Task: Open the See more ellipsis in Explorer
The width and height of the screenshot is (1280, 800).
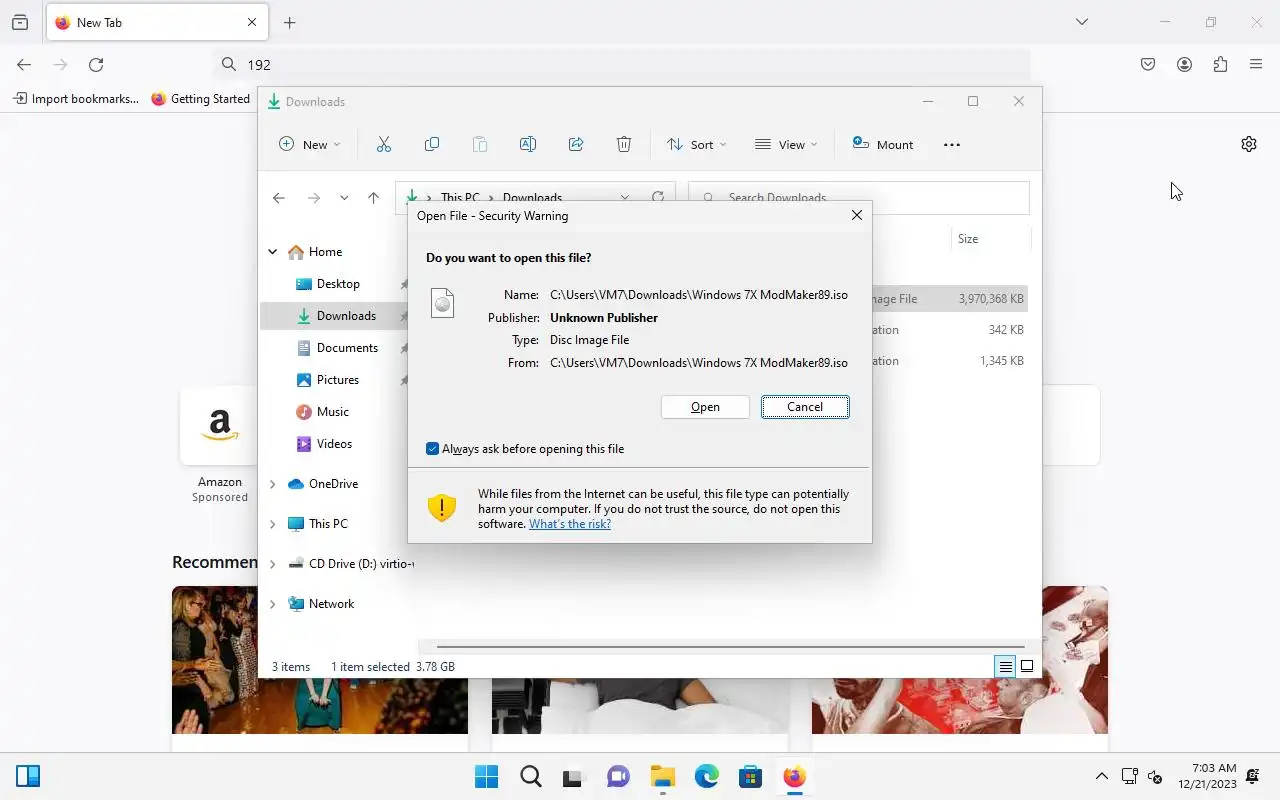Action: click(x=952, y=145)
